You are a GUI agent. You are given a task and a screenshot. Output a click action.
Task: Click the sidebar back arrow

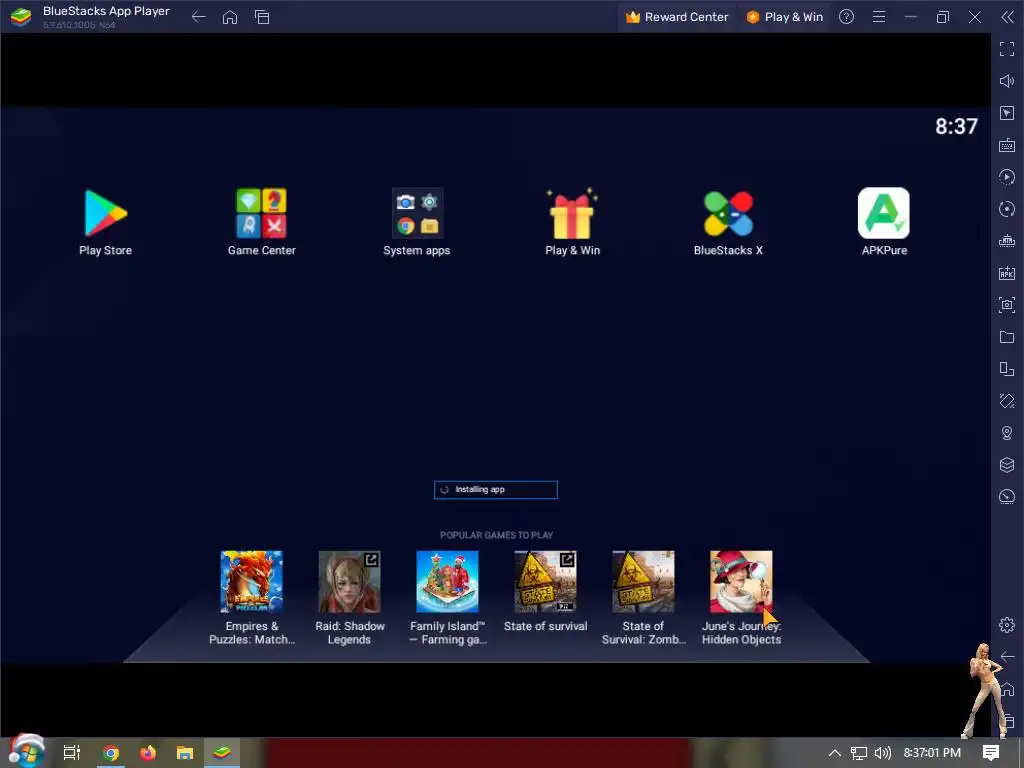(1008, 656)
